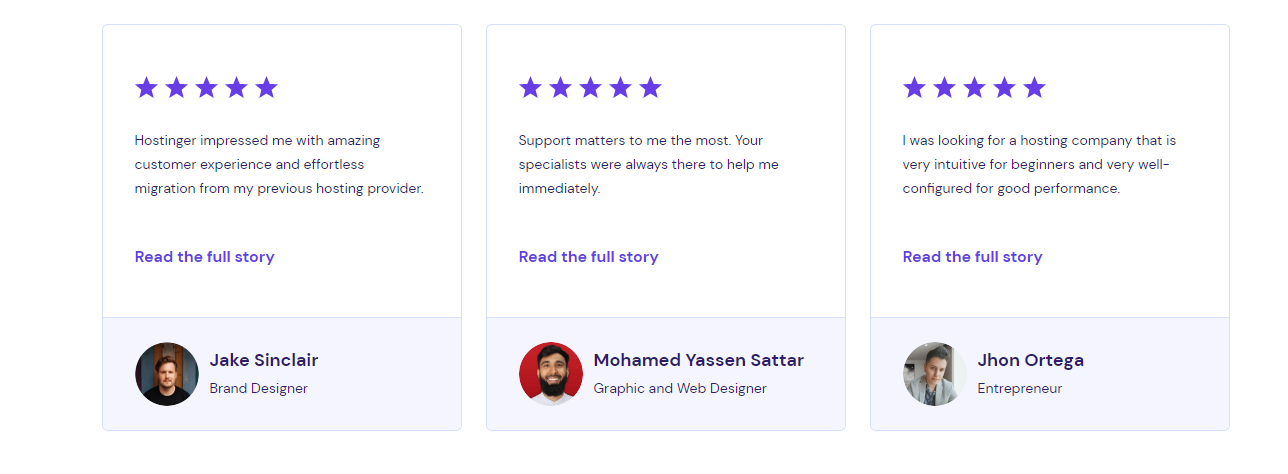
Task: Click second star in Jhon Ortega's review
Action: coord(944,88)
